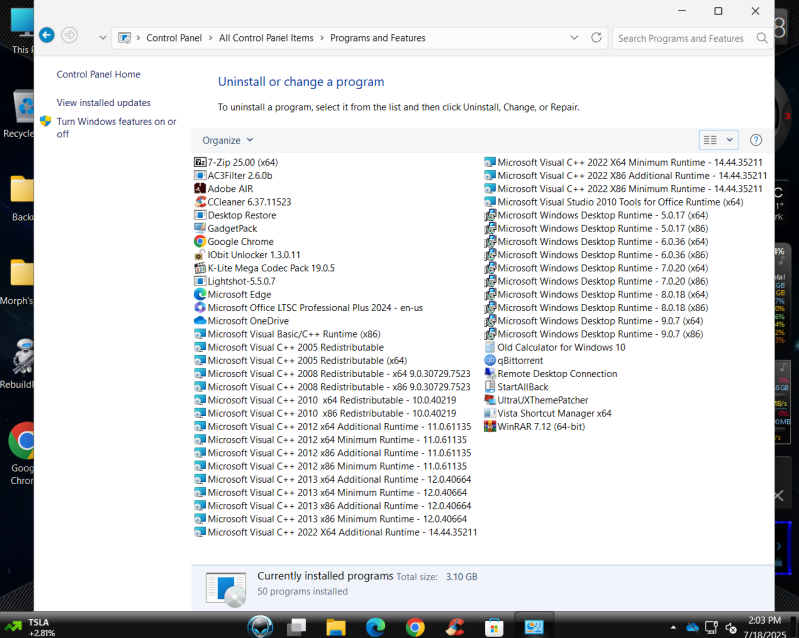Select Visual C++ 2010 x86 Redistributable
This screenshot has height=638, width=799.
(325, 414)
